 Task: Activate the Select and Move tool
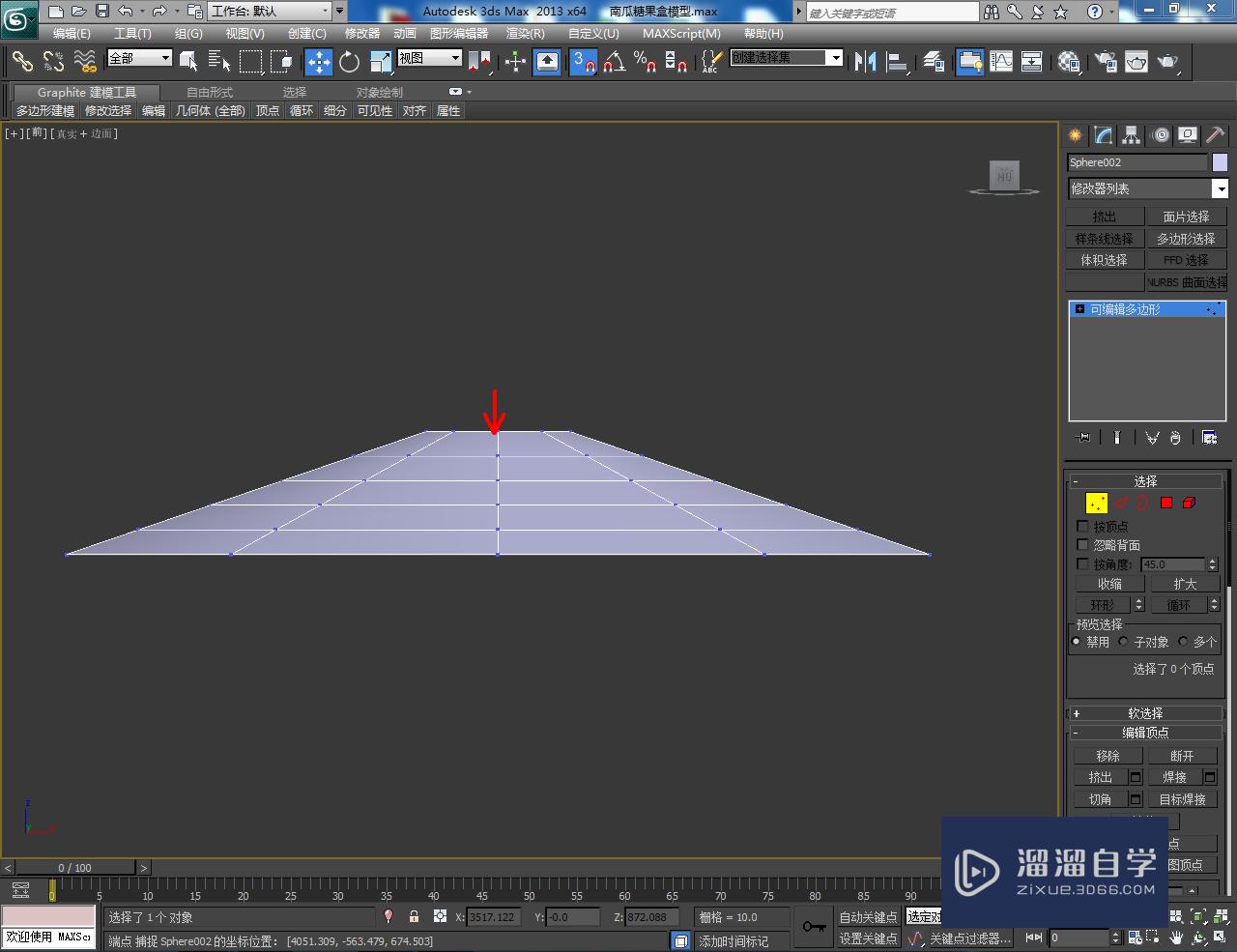pyautogui.click(x=318, y=62)
